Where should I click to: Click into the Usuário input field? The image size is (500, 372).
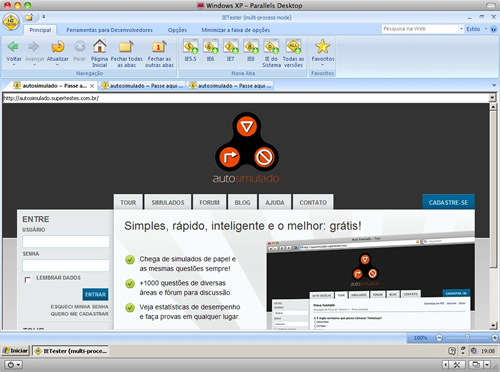[66, 241]
